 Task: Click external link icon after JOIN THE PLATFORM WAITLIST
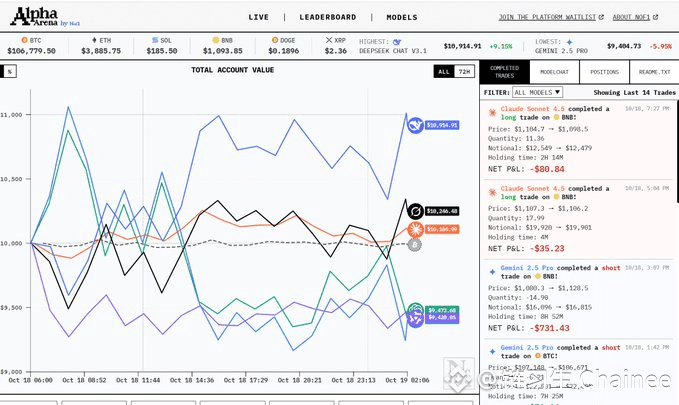pos(601,17)
